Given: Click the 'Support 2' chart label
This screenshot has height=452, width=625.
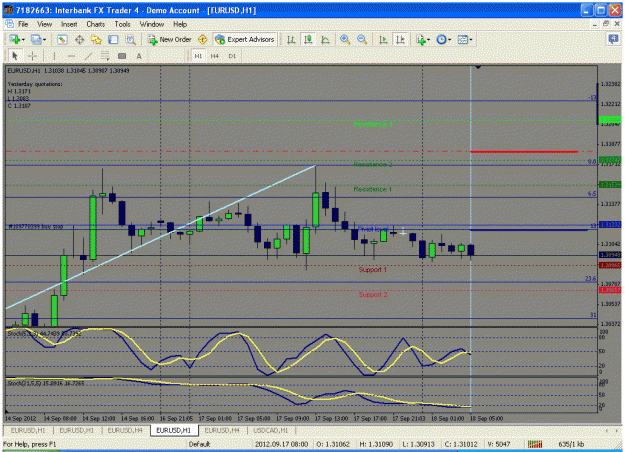Looking at the screenshot, I should coord(373,295).
